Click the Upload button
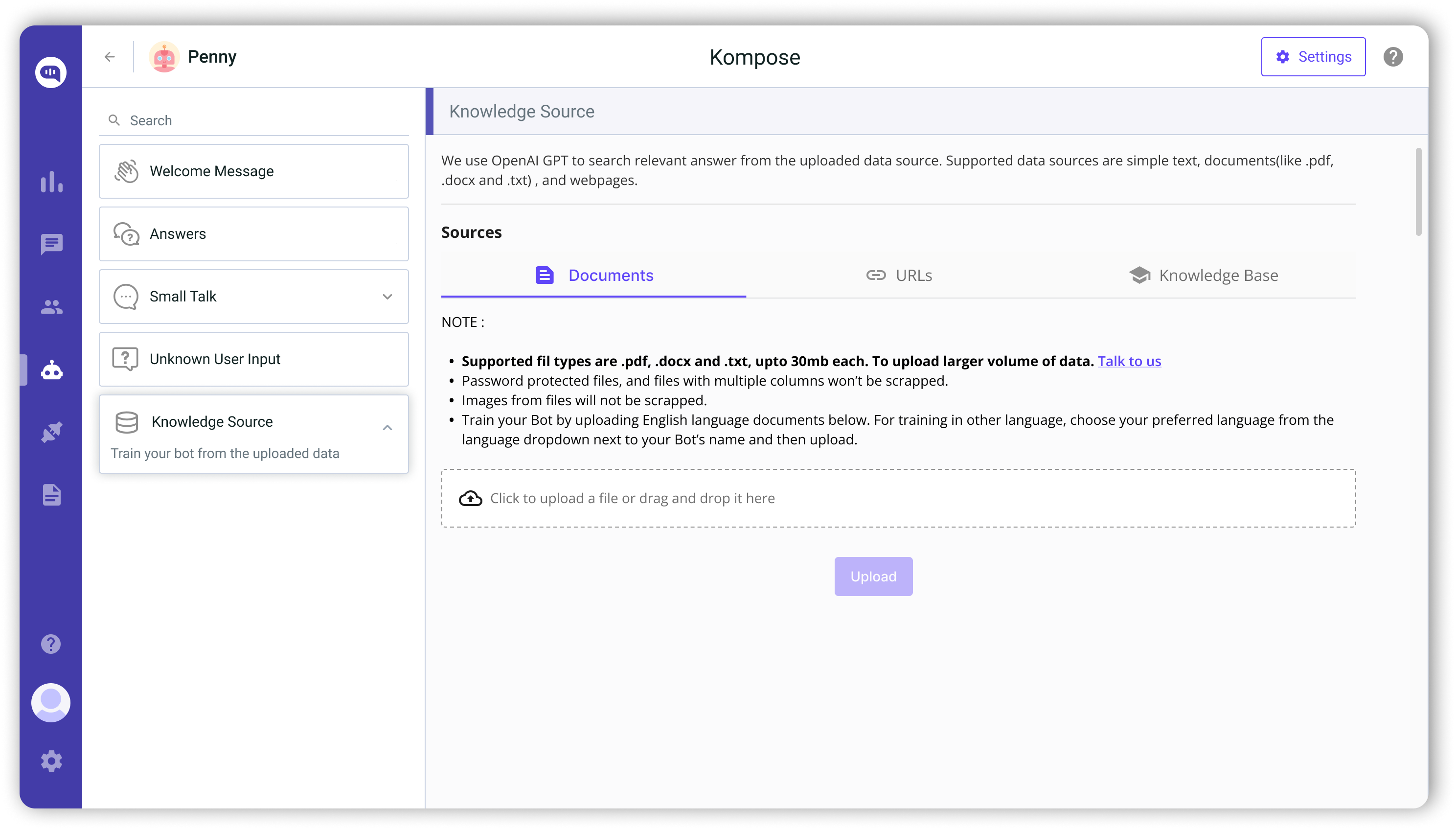Viewport: 1456px width, 830px height. click(872, 576)
